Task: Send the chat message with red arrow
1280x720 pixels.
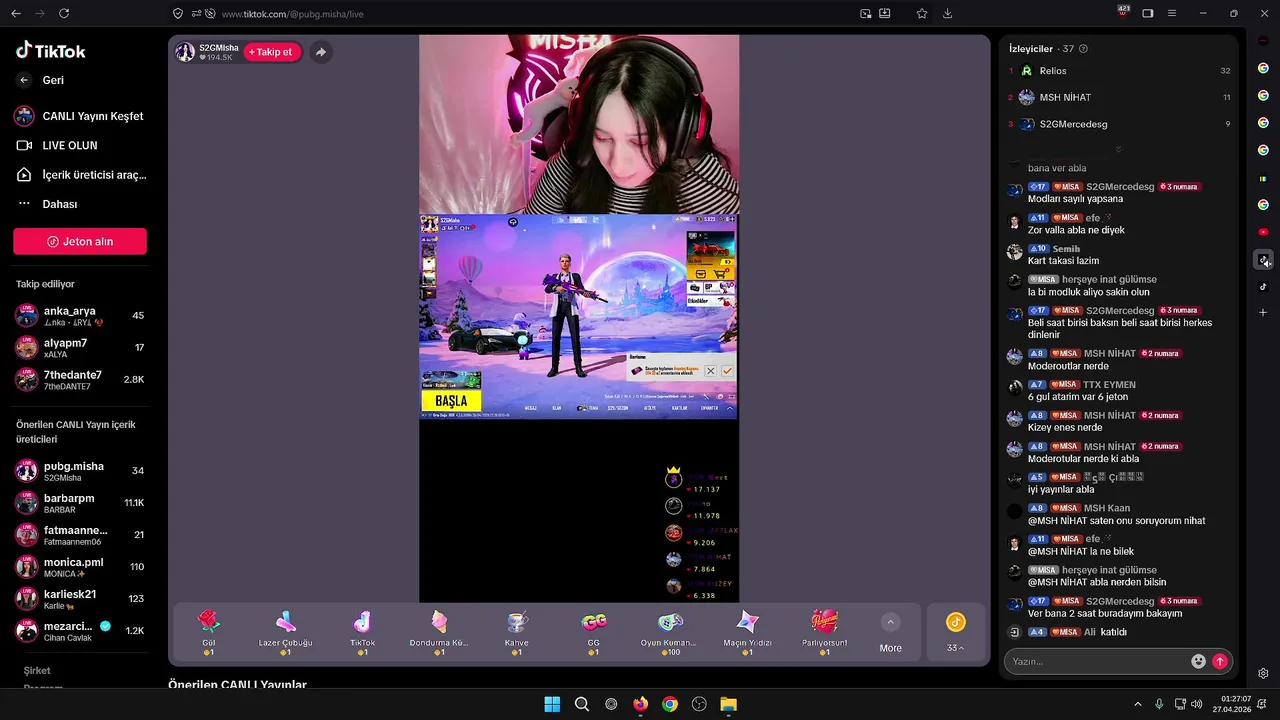Action: point(1220,661)
